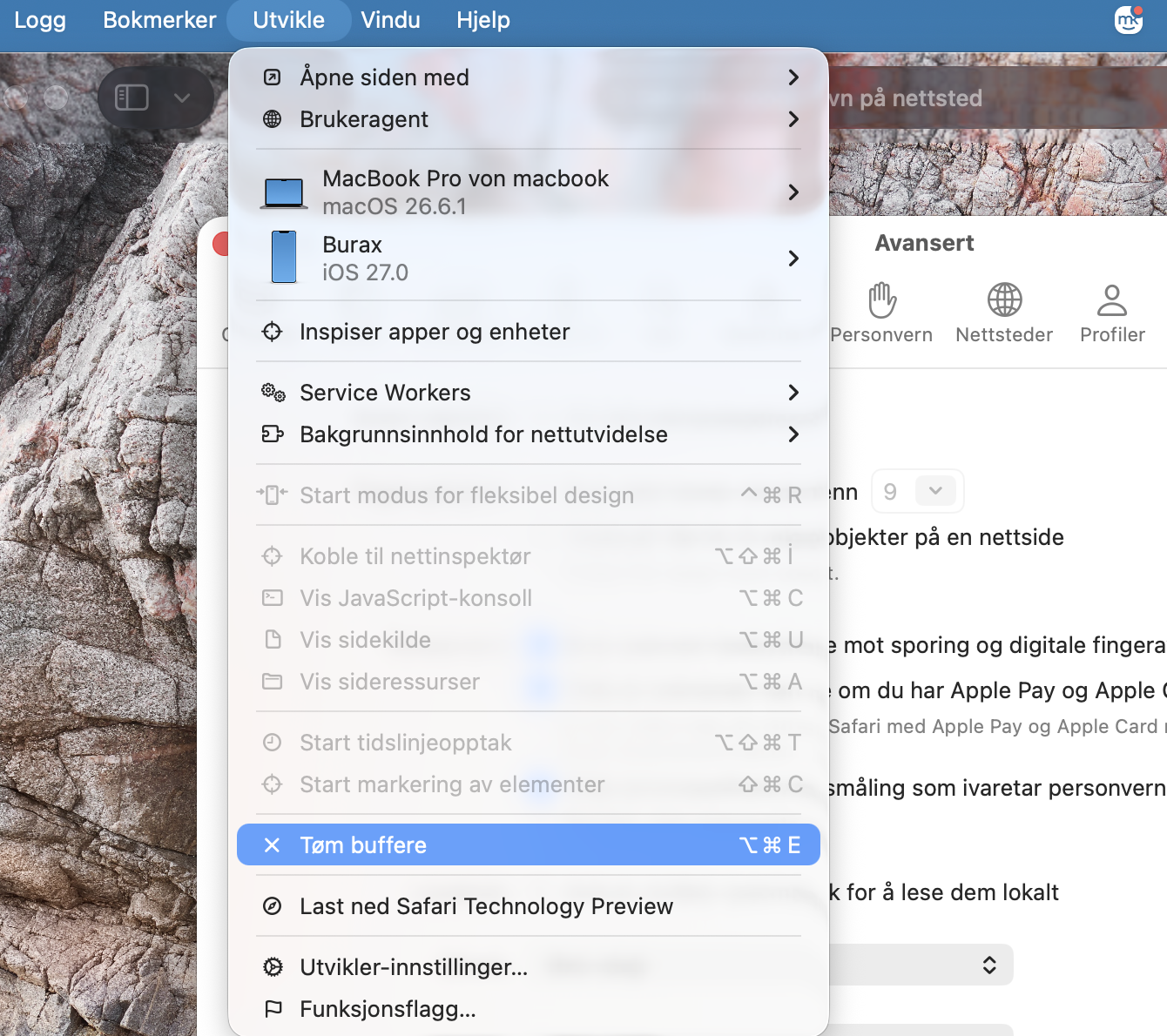Switch to Nettsteder settings tab
Image resolution: width=1167 pixels, height=1036 pixels.
pyautogui.click(x=1004, y=313)
